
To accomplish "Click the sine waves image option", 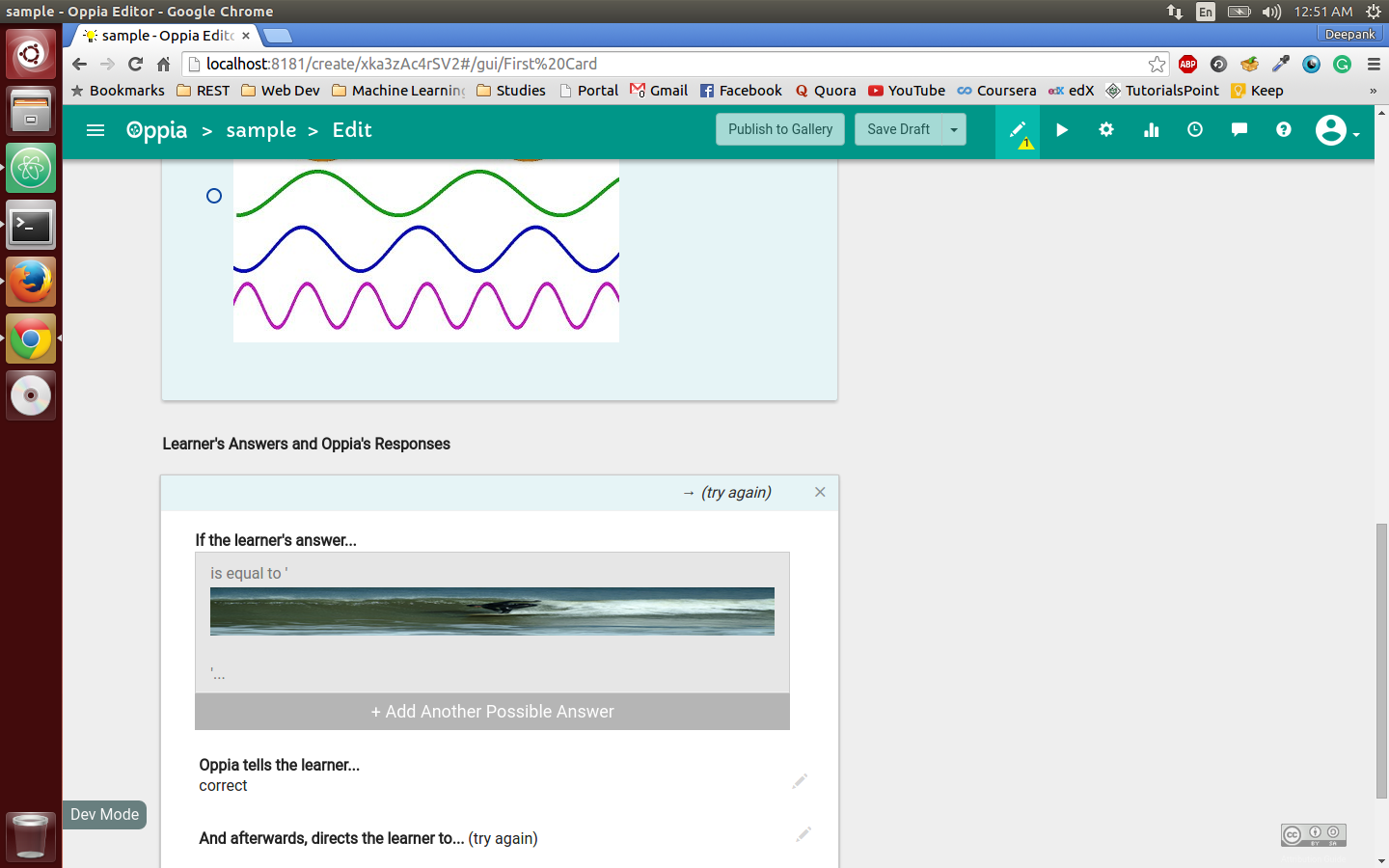I will [x=426, y=251].
